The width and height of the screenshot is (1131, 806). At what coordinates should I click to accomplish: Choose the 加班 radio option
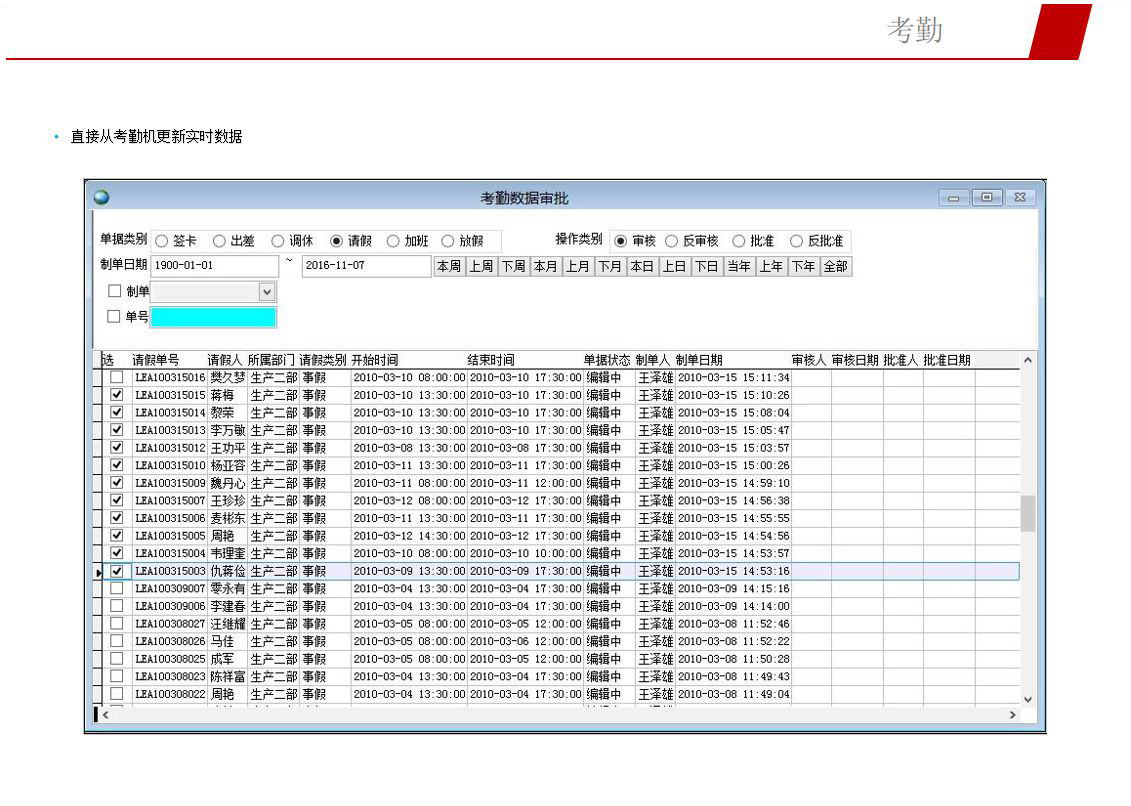pyautogui.click(x=393, y=241)
